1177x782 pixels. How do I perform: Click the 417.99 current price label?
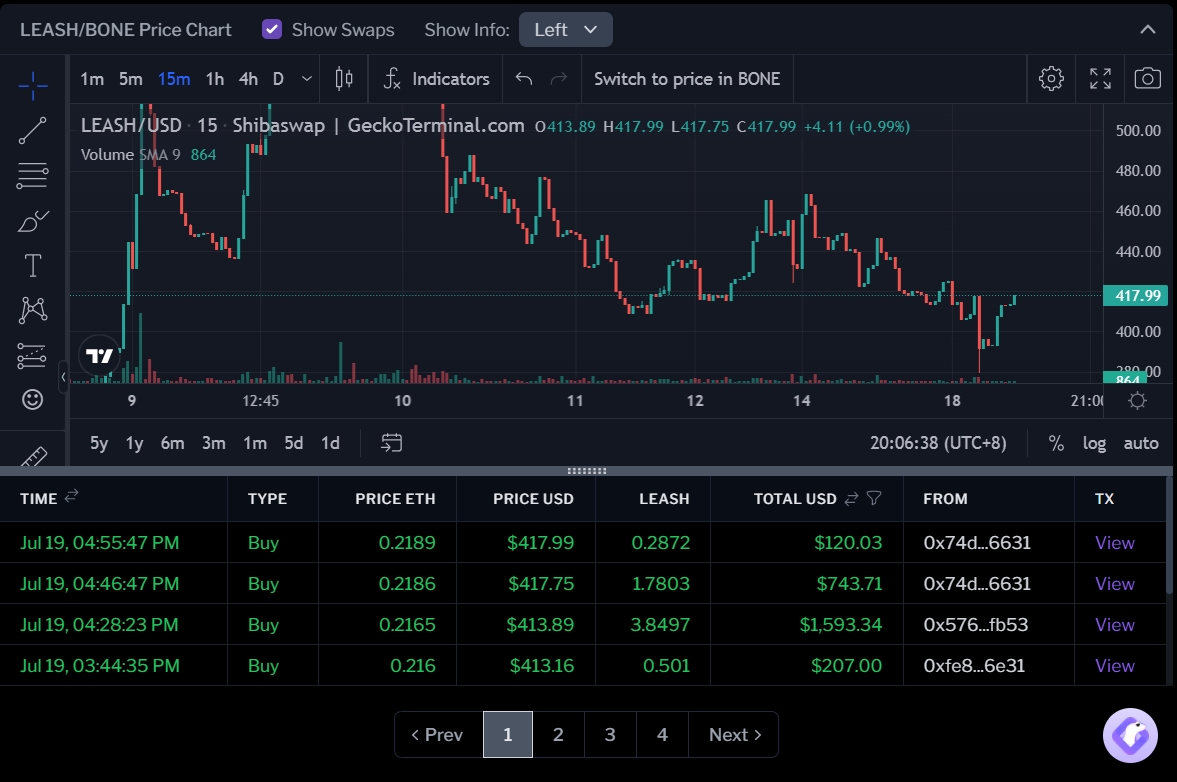1134,296
